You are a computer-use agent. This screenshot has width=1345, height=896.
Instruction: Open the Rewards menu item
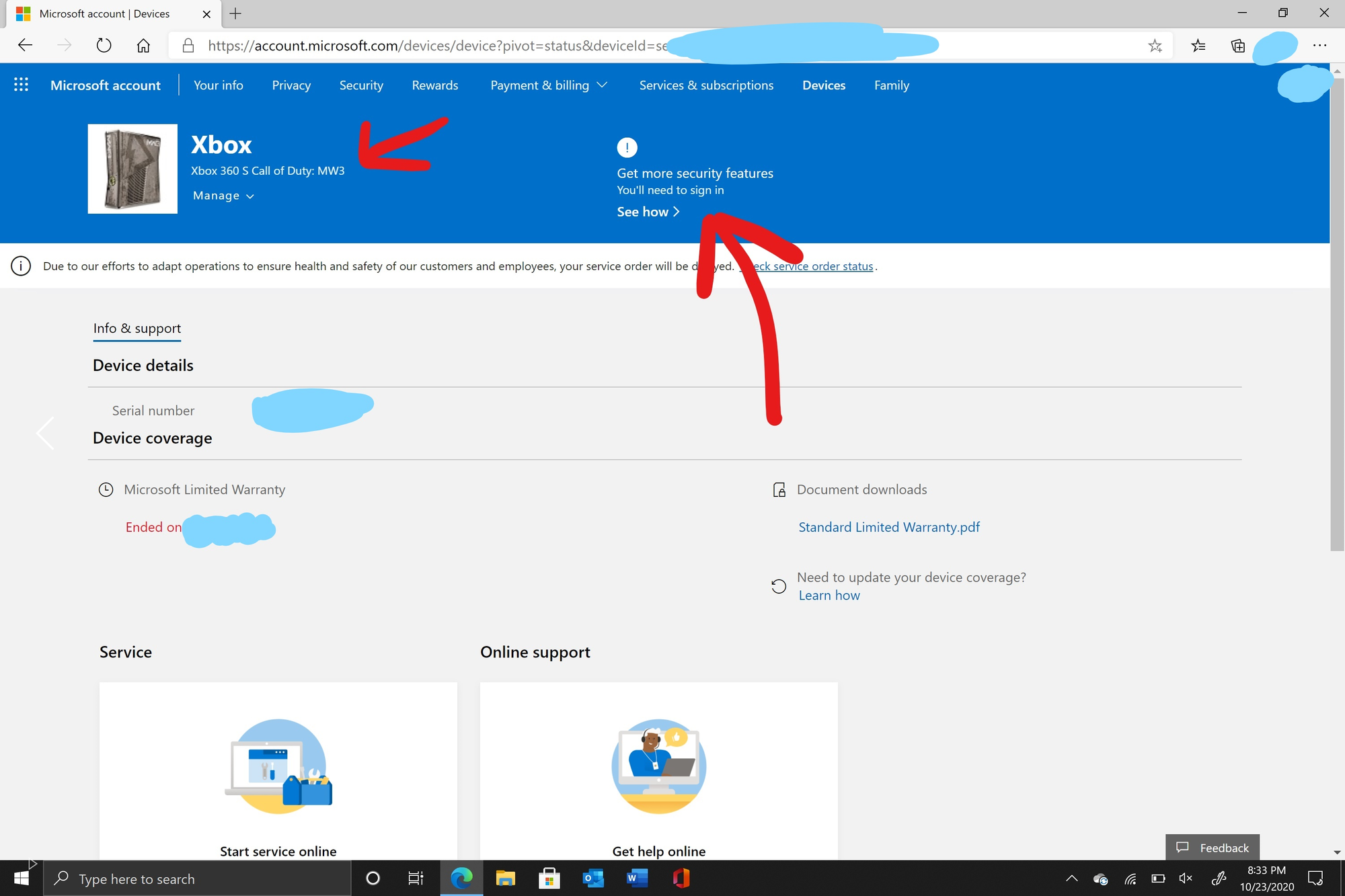(x=435, y=85)
